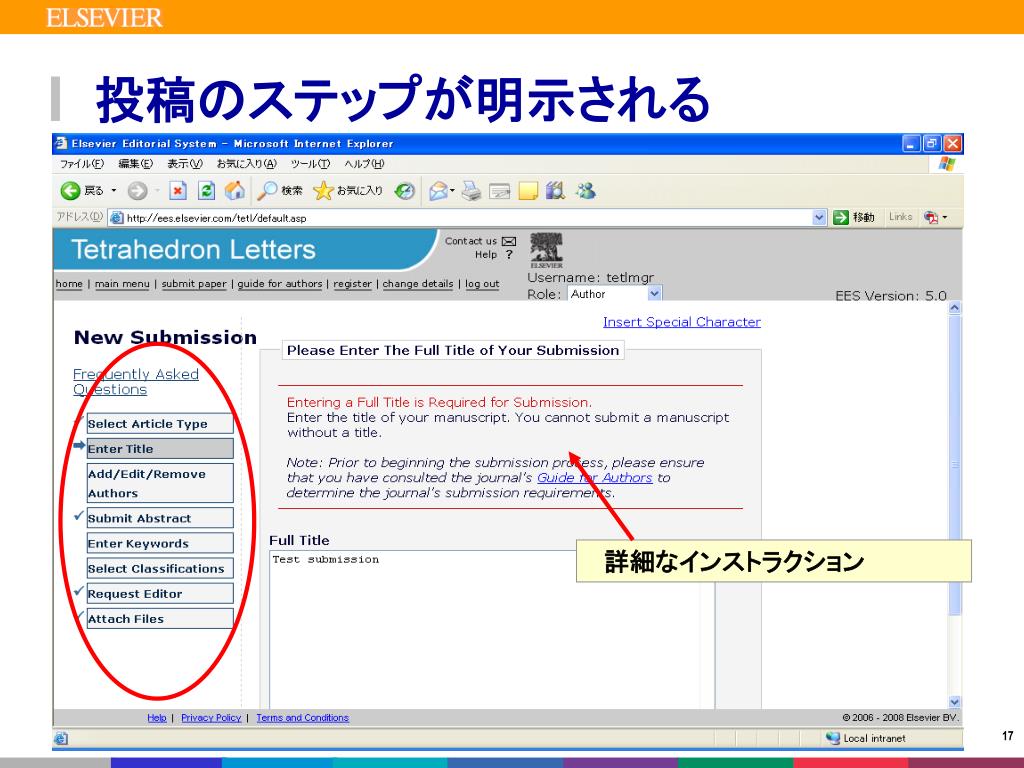Click the page scrollbar down arrow
This screenshot has height=768, width=1024.
tap(955, 702)
